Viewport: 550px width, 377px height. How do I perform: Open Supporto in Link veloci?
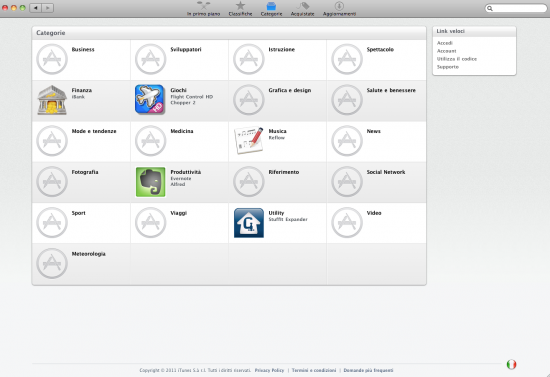click(x=448, y=67)
